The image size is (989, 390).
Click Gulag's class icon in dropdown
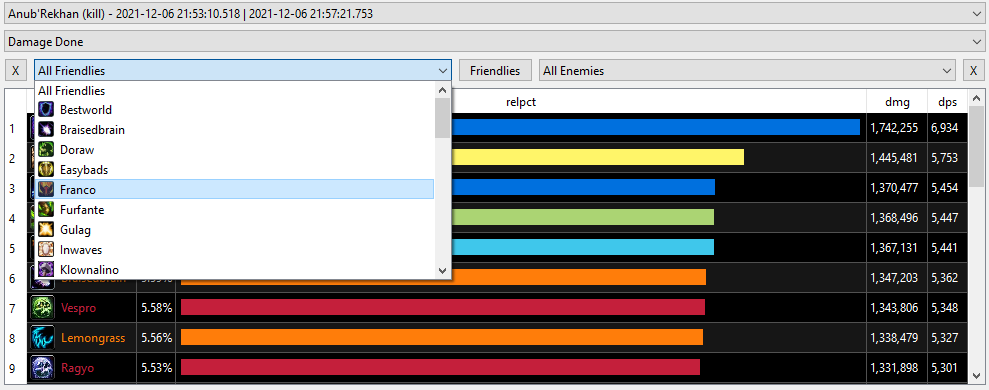pyautogui.click(x=46, y=230)
